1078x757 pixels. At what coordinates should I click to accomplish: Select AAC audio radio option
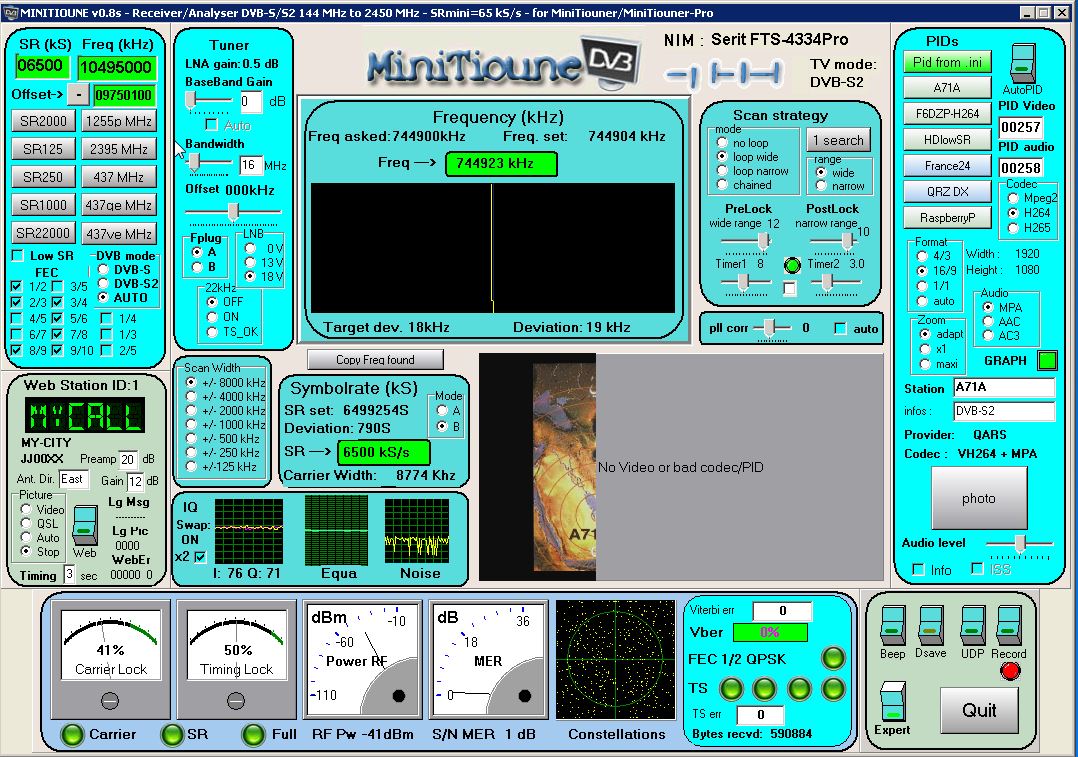[x=988, y=321]
